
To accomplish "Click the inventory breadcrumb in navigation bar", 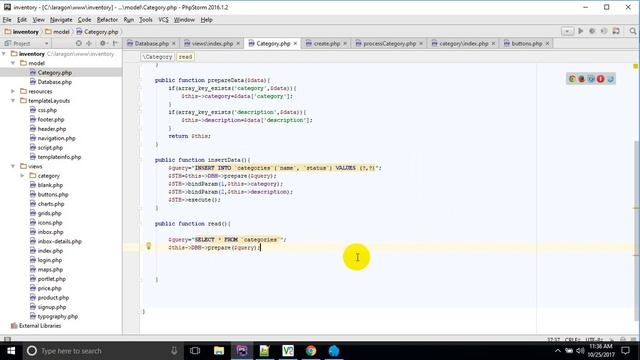I will tap(21, 31).
